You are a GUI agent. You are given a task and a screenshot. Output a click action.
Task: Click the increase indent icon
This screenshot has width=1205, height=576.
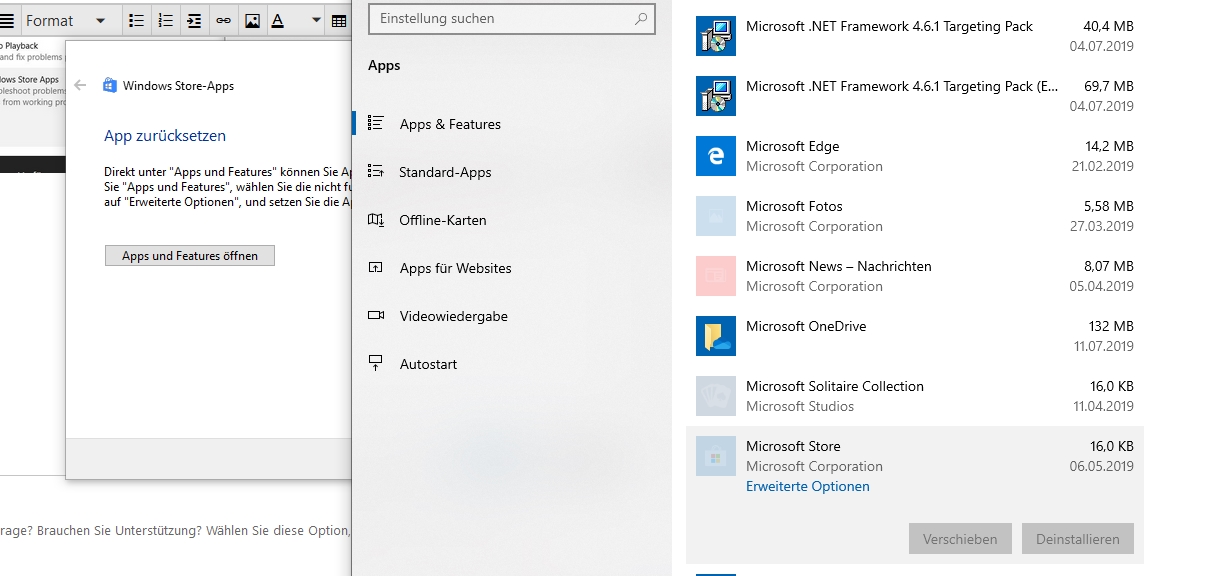tap(194, 20)
